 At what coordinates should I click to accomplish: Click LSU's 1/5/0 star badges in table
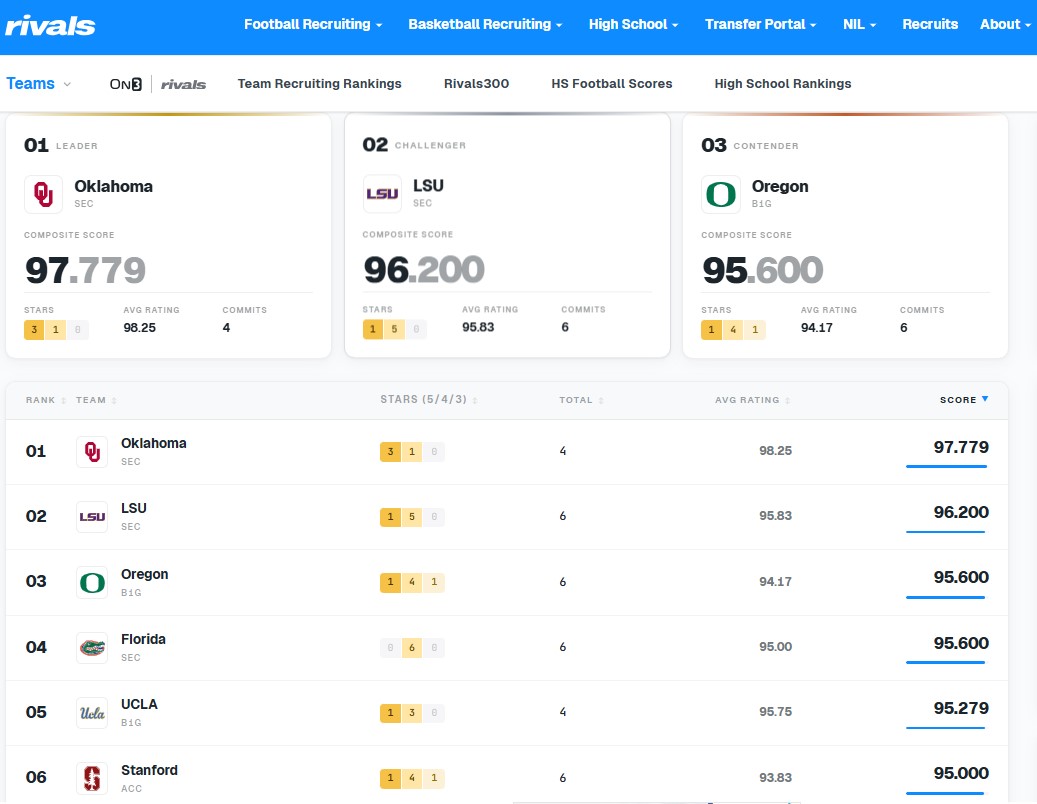tap(412, 516)
